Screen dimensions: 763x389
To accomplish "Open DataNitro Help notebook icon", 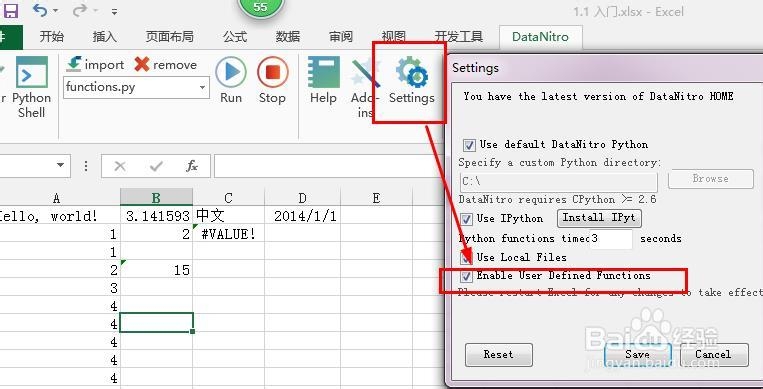I will 324,72.
